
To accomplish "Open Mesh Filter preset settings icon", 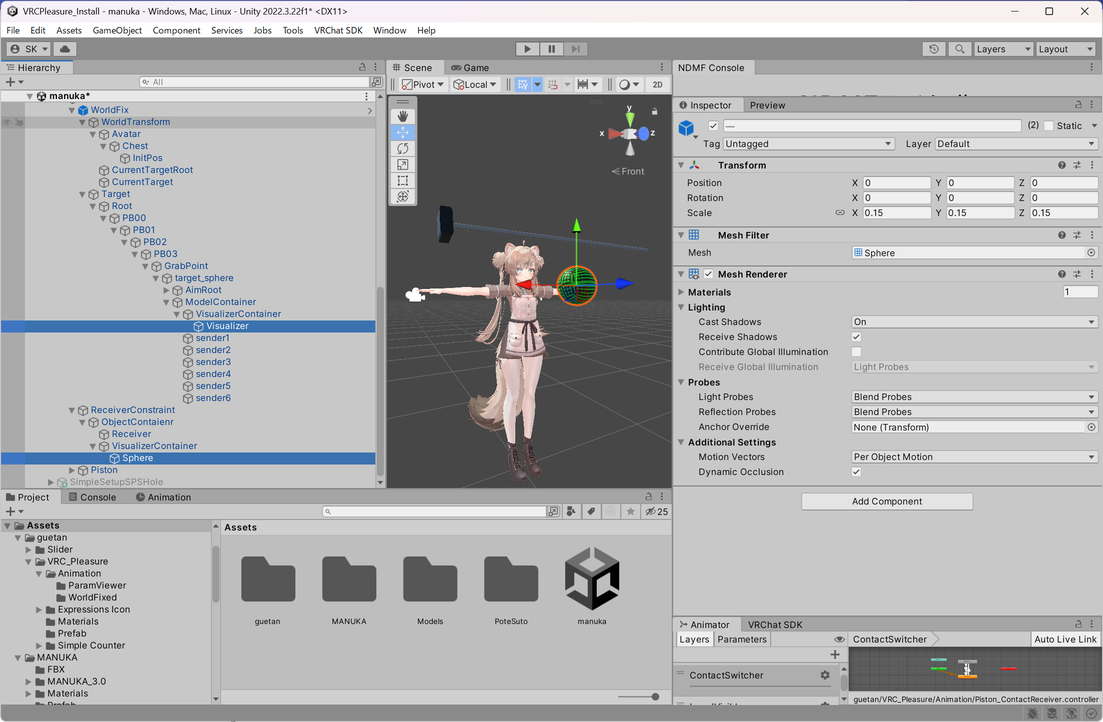I will tap(1077, 235).
